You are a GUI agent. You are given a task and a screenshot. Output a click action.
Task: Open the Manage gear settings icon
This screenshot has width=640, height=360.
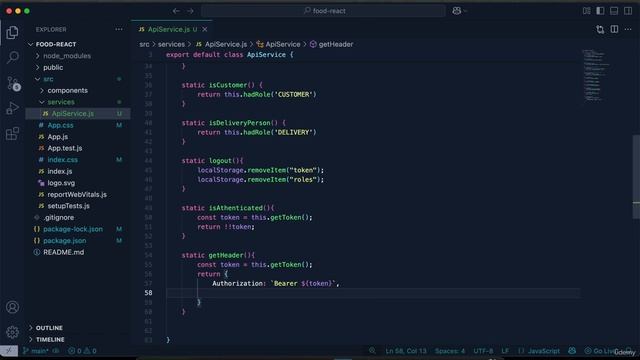(x=12, y=332)
